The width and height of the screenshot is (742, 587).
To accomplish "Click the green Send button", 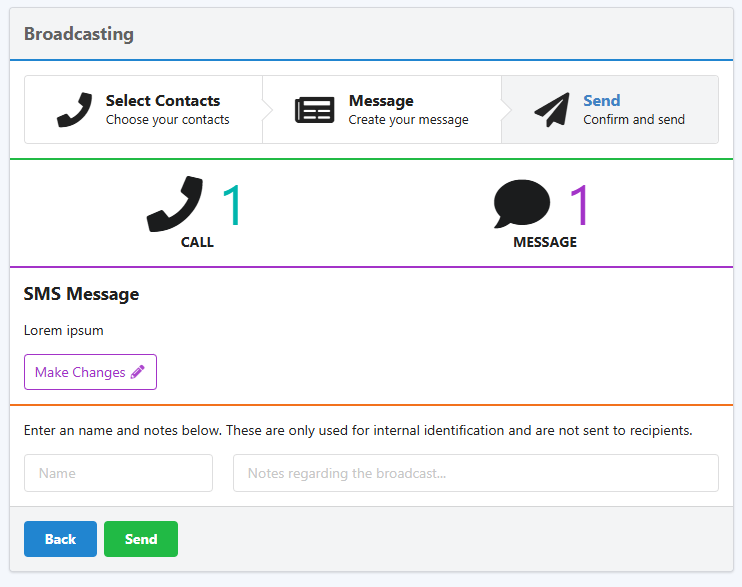I will (141, 539).
